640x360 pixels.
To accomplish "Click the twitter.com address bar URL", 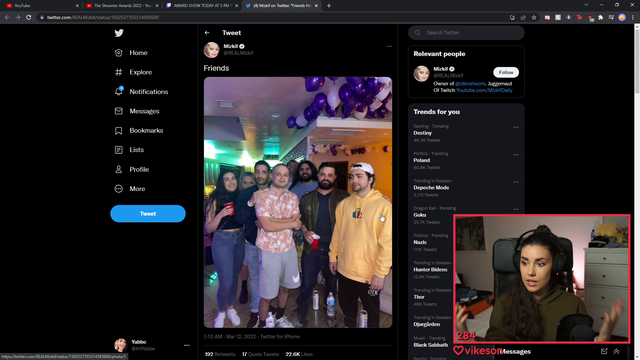I will click(x=103, y=18).
